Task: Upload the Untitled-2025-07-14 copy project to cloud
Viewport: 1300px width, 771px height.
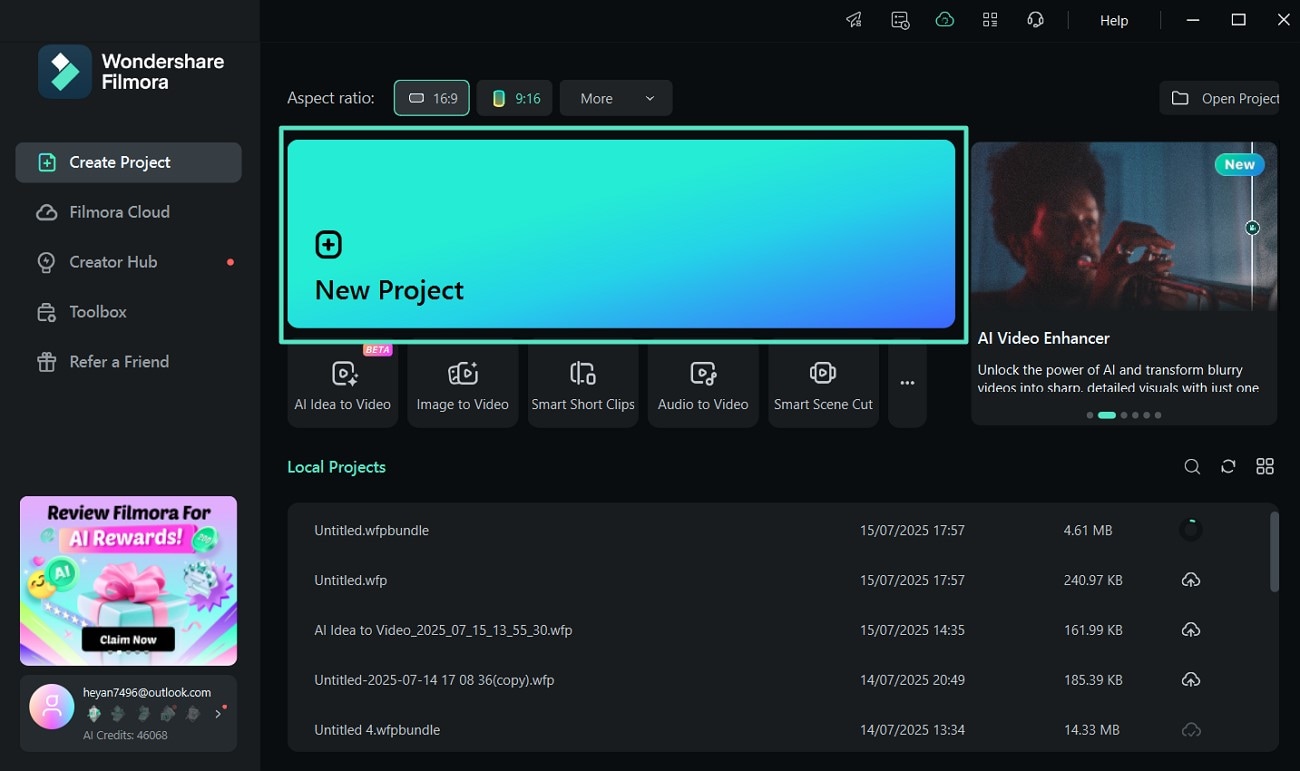Action: (1190, 680)
